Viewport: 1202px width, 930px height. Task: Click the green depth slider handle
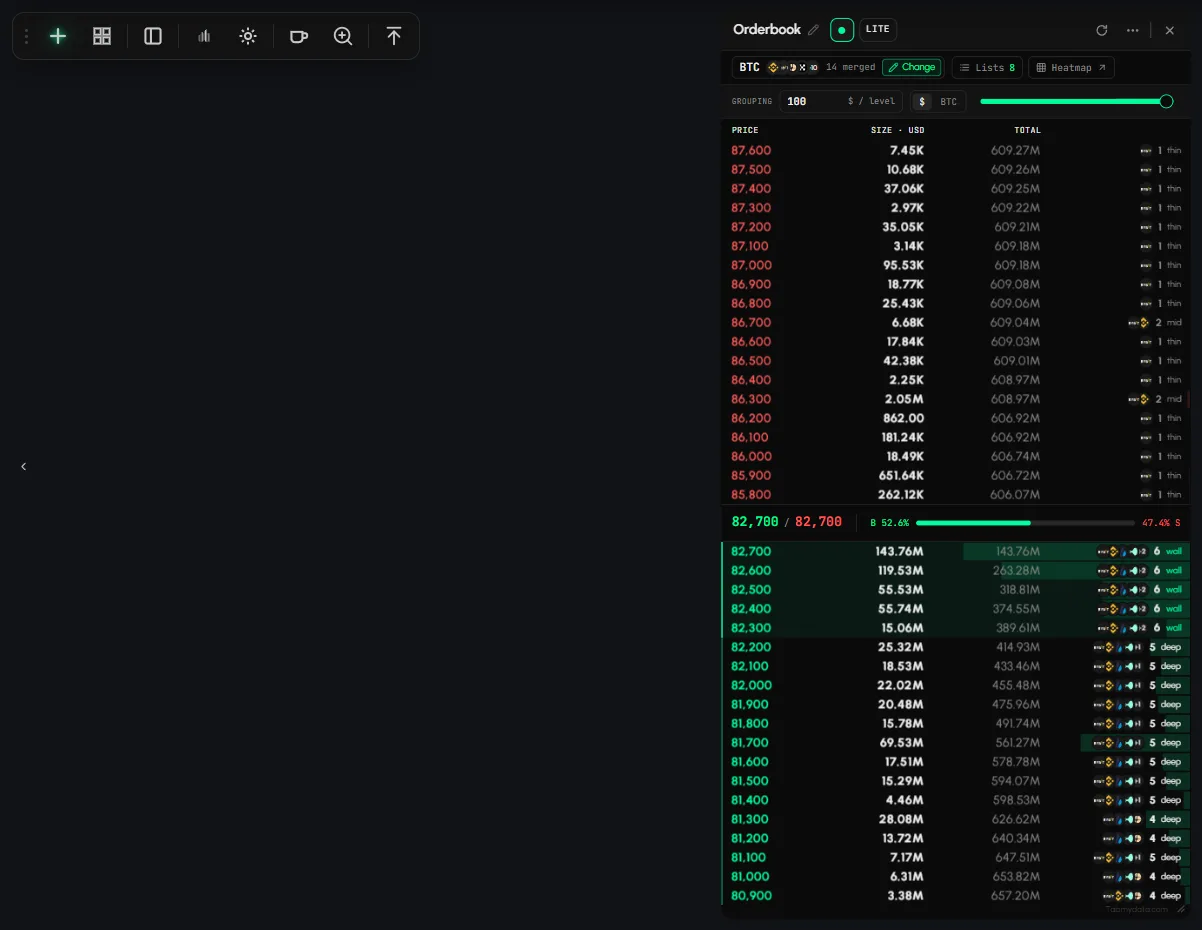tap(1166, 101)
